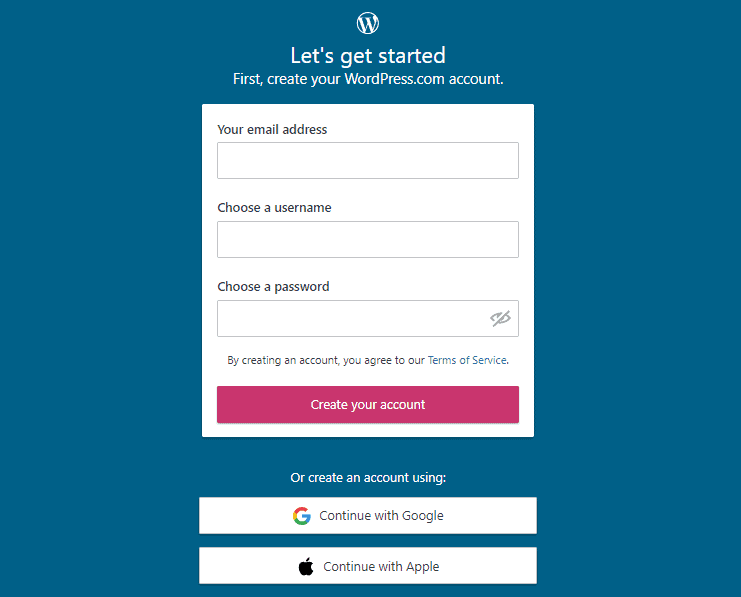The image size is (741, 597).
Task: Click the "Choose a password" label
Action: (x=273, y=287)
